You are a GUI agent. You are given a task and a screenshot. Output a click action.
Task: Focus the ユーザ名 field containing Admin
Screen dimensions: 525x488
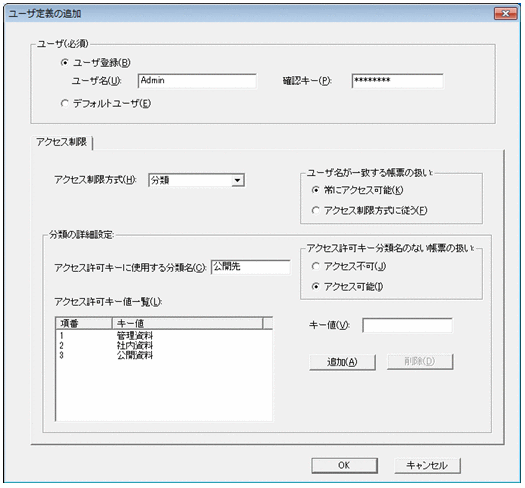click(197, 81)
